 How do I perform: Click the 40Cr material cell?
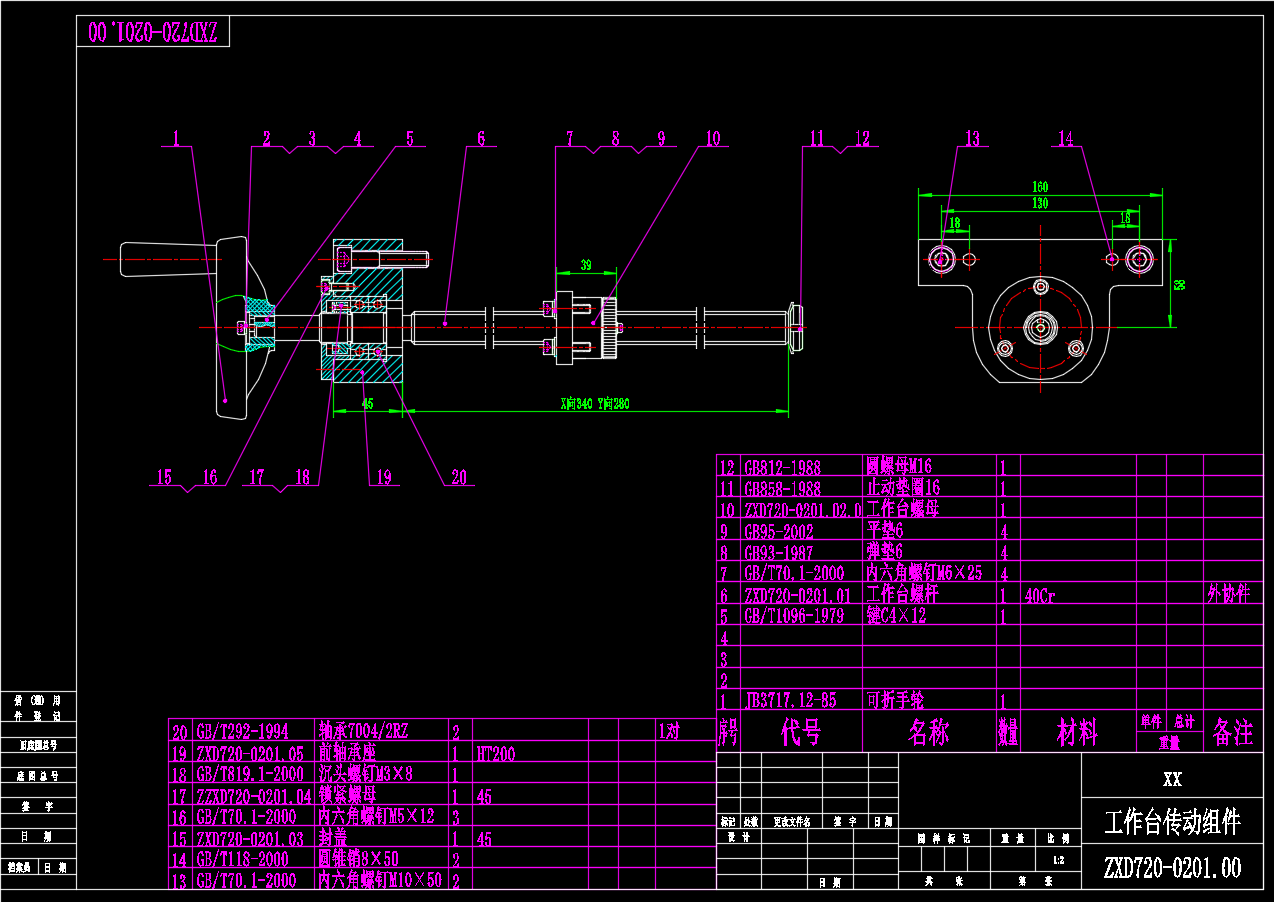pyautogui.click(x=1041, y=595)
